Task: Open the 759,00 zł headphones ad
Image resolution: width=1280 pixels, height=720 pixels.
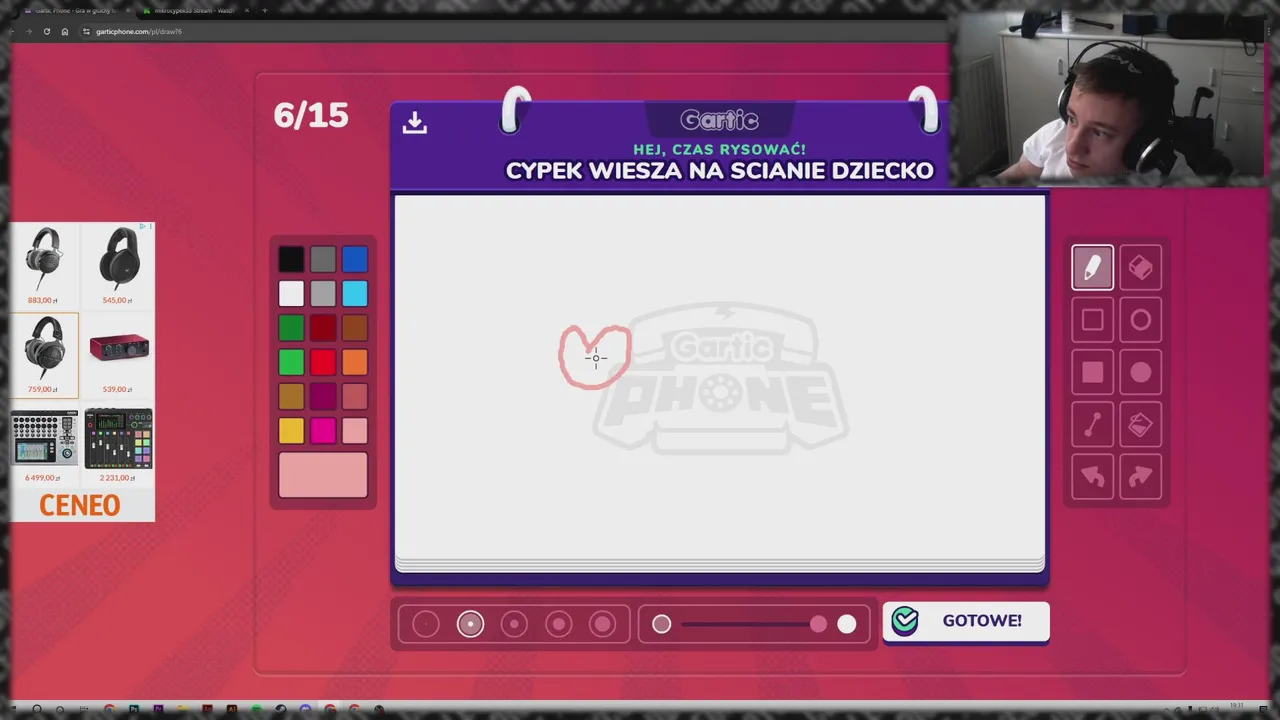Action: click(x=44, y=355)
